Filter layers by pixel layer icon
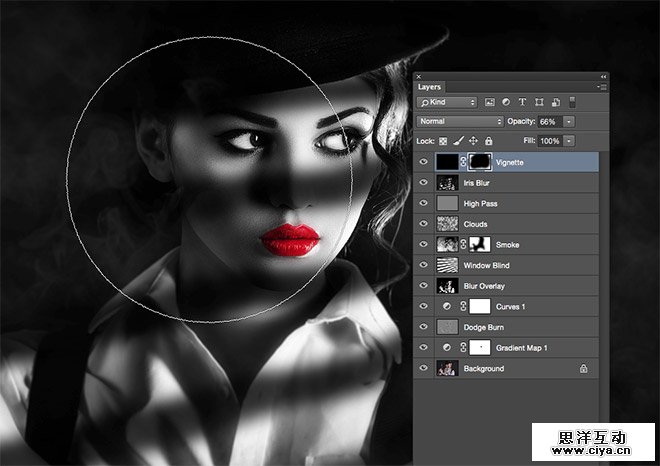Screen dimensions: 660x466 (x=490, y=102)
